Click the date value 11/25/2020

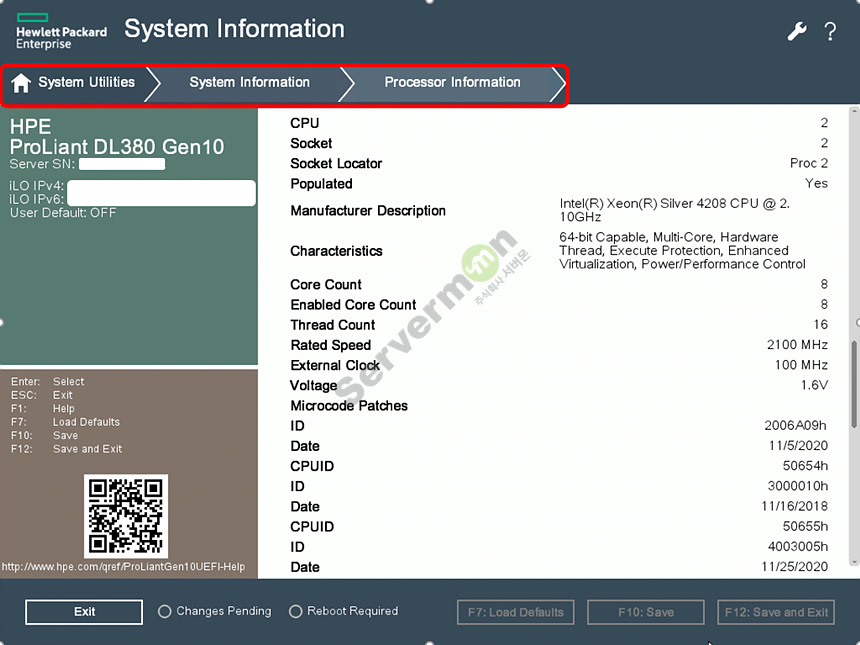(x=795, y=567)
